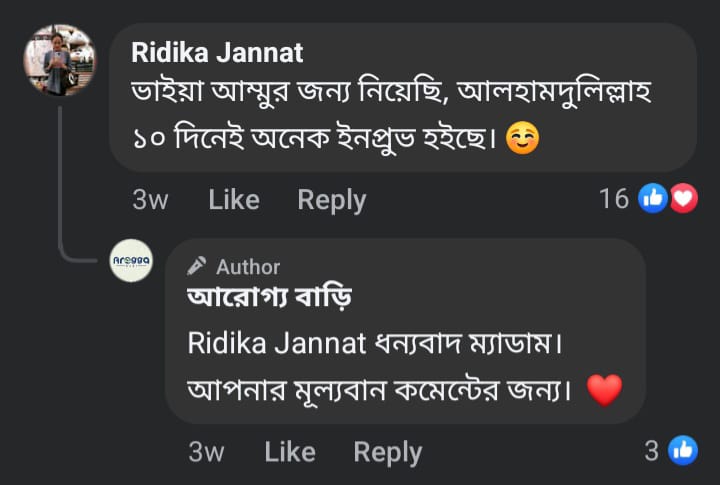Click the Author badge label
This screenshot has height=485, width=720.
pyautogui.click(x=248, y=267)
